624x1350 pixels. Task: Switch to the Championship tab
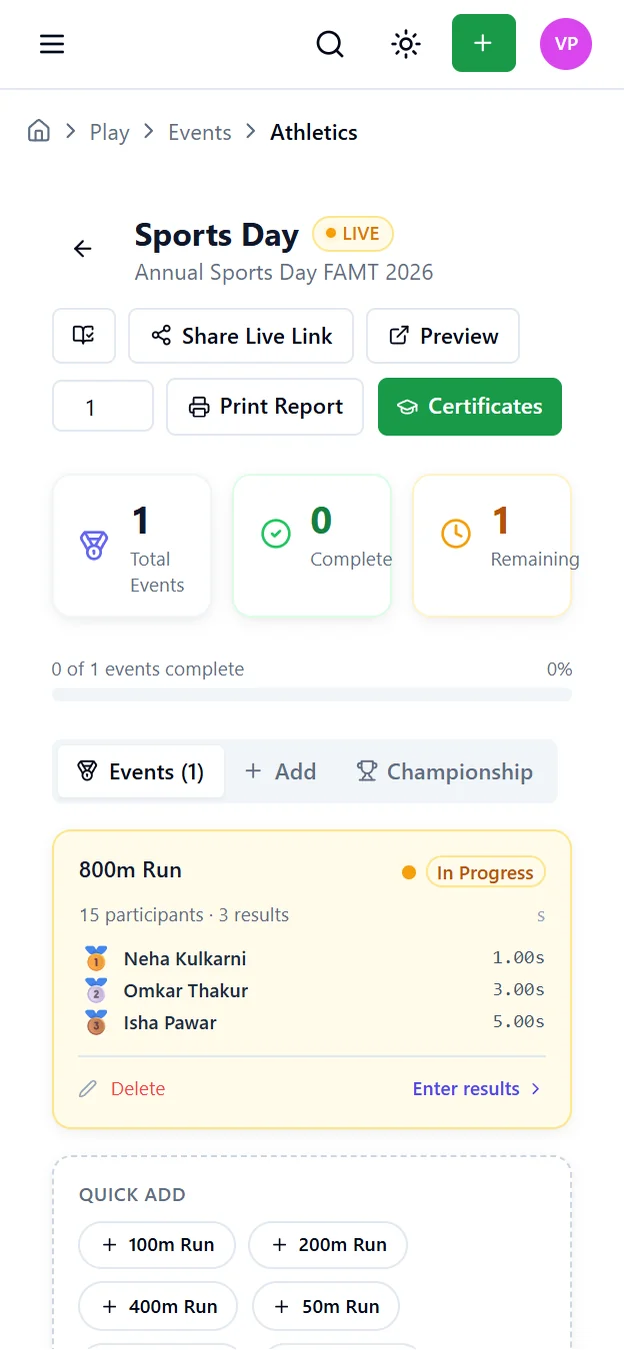445,771
